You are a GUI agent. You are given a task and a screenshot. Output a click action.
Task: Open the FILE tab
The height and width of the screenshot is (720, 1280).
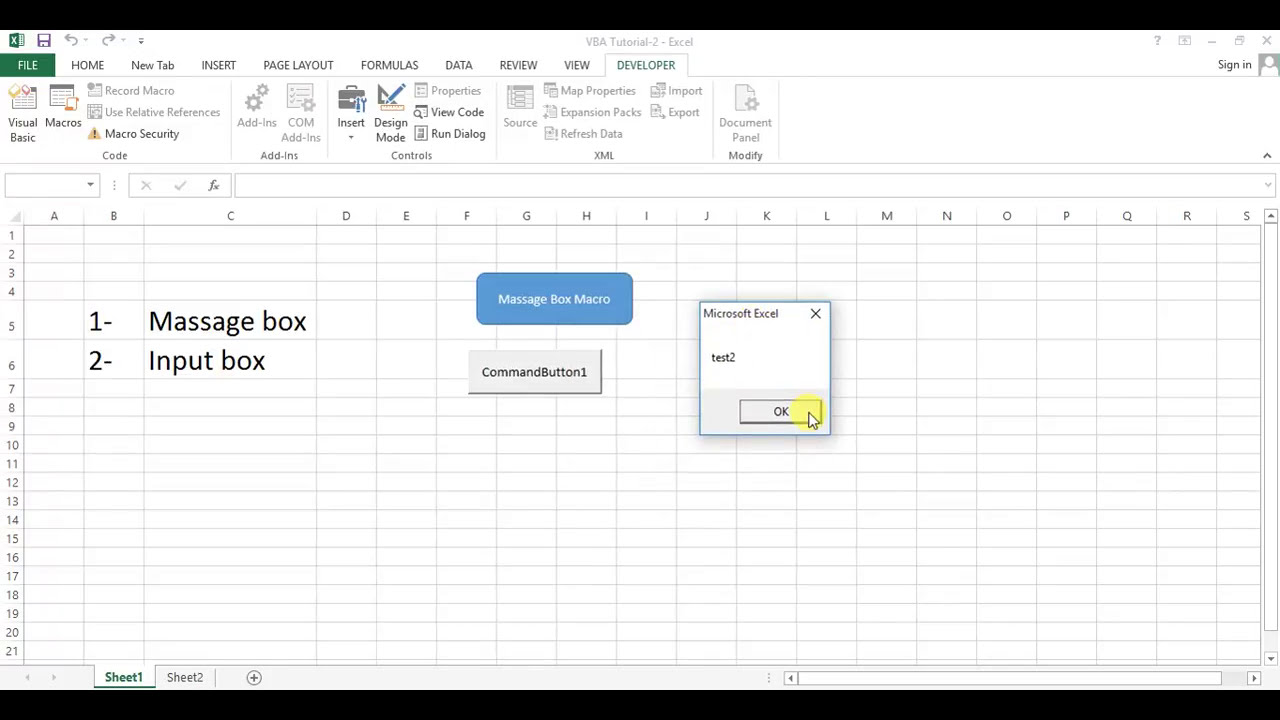[x=28, y=65]
